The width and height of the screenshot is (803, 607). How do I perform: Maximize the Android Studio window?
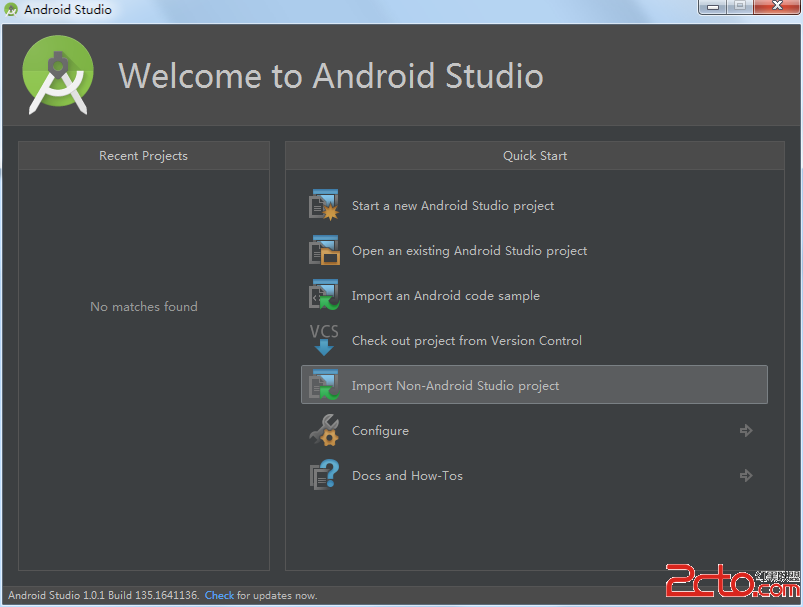[x=739, y=7]
